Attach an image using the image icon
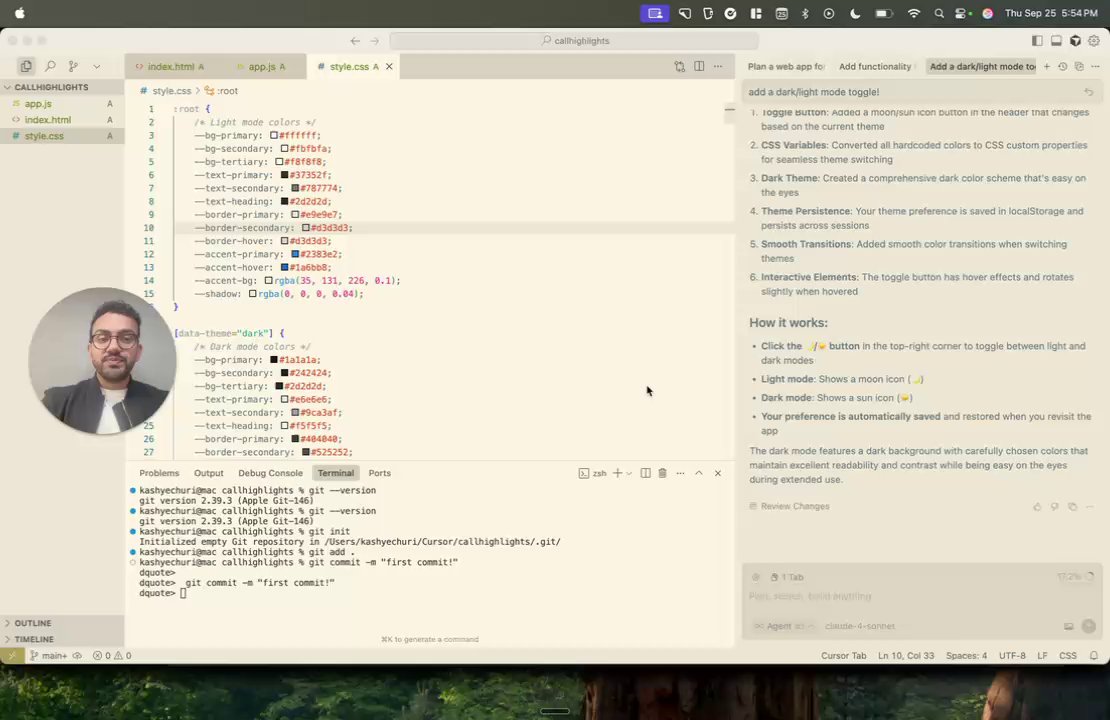 [1069, 626]
